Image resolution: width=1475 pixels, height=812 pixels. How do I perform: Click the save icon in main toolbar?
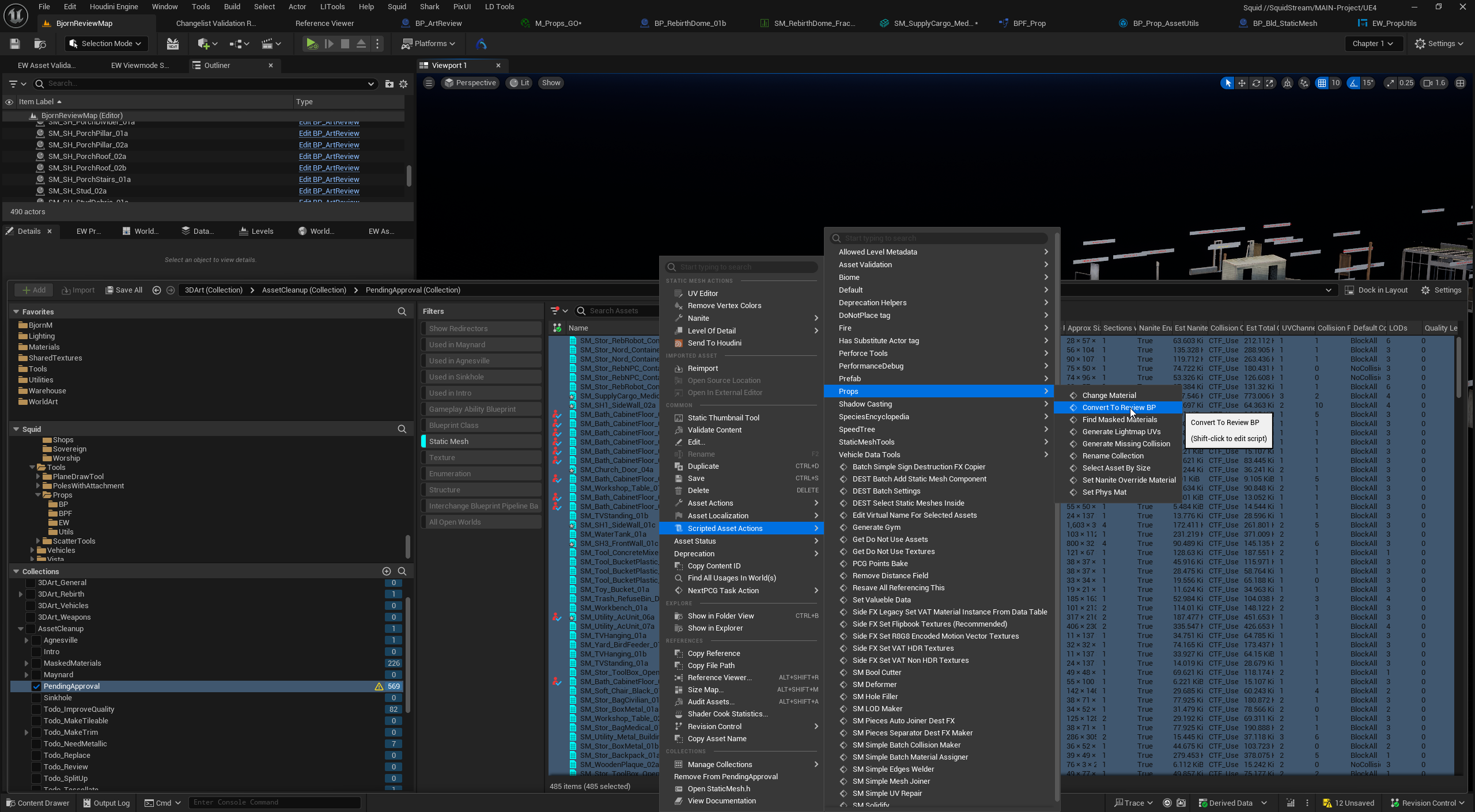tap(15, 44)
